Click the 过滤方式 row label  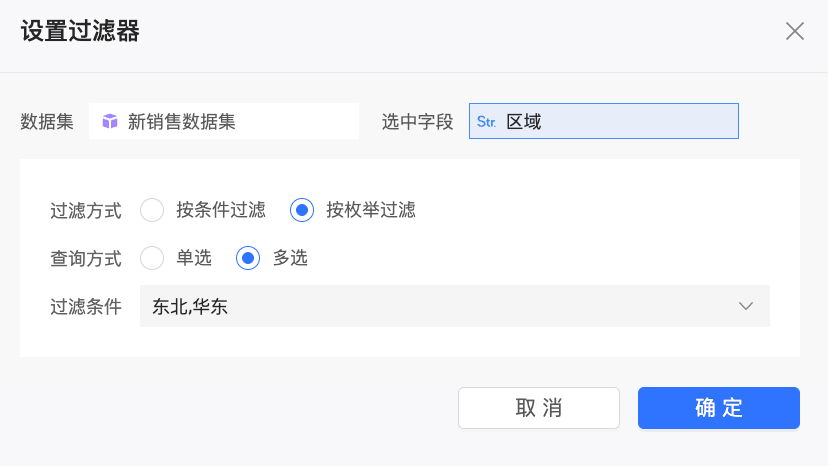click(x=86, y=211)
